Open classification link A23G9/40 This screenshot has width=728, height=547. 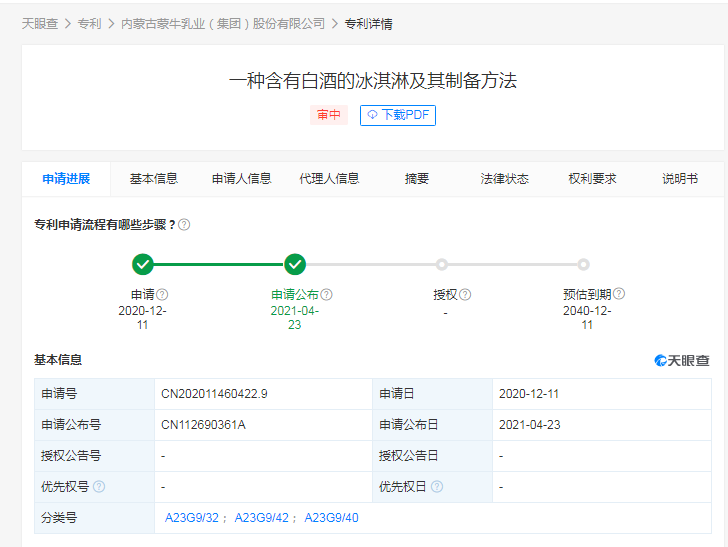(331, 518)
